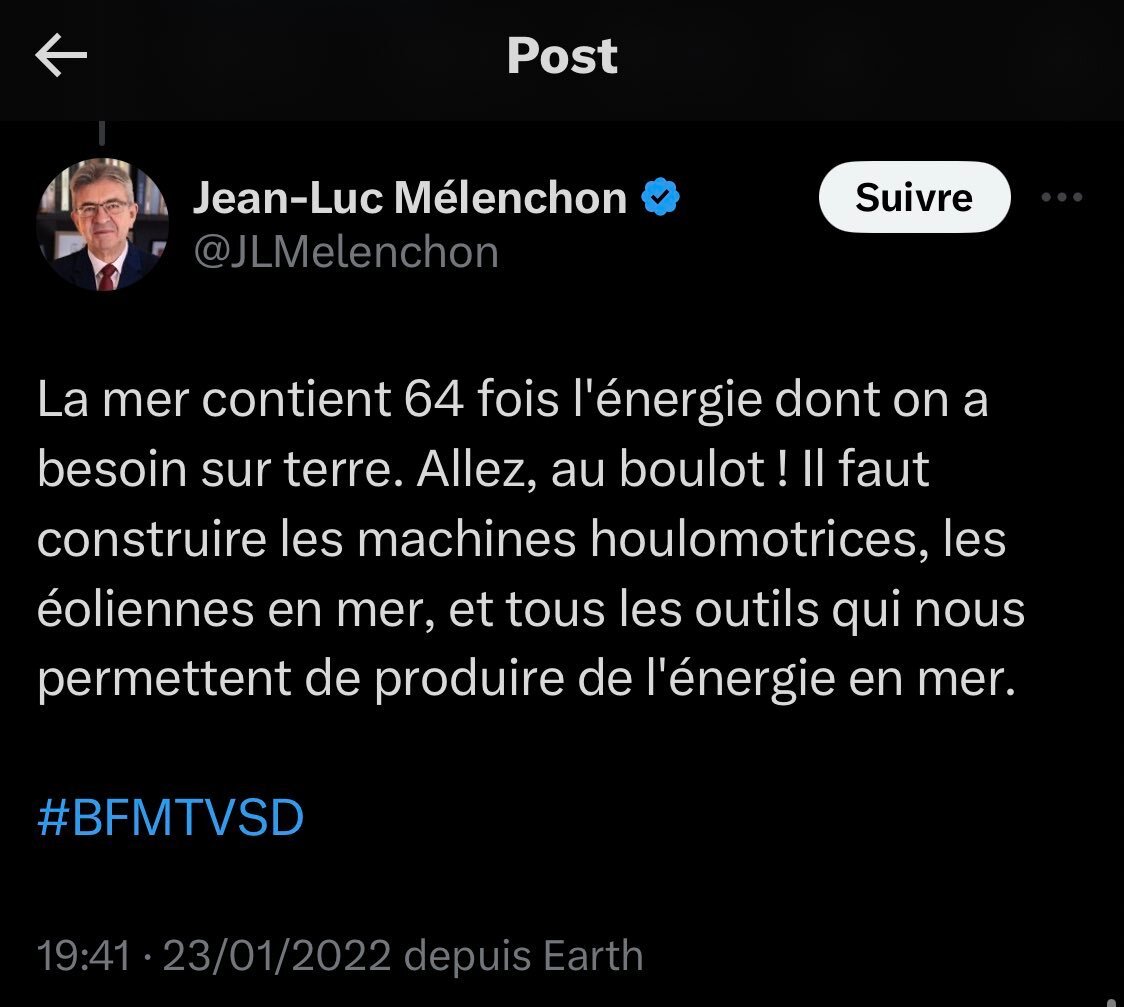Open the profile via the name Jean-Luc Mélenchon

410,198
